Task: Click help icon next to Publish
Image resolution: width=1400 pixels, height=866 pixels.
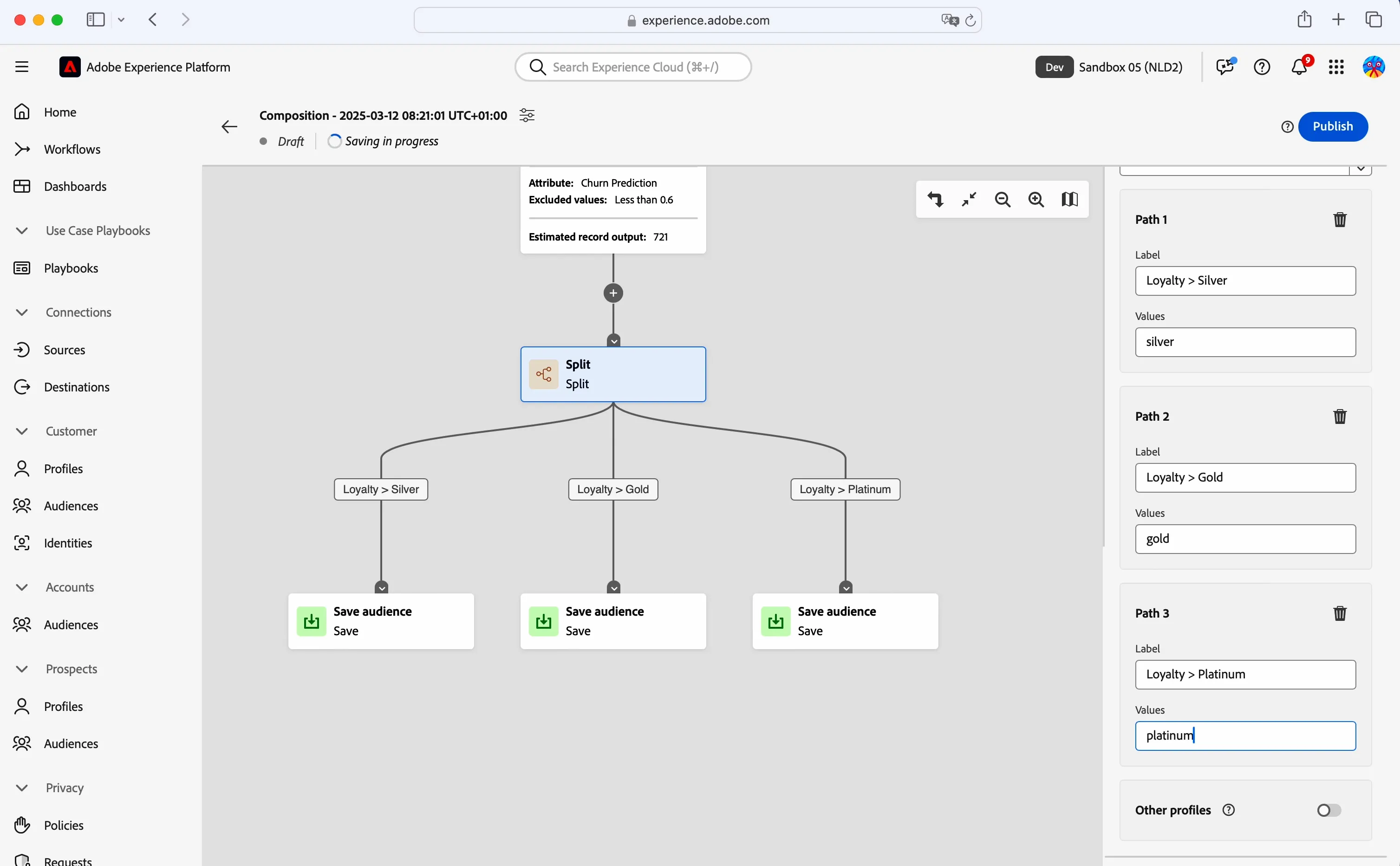Action: [1287, 127]
